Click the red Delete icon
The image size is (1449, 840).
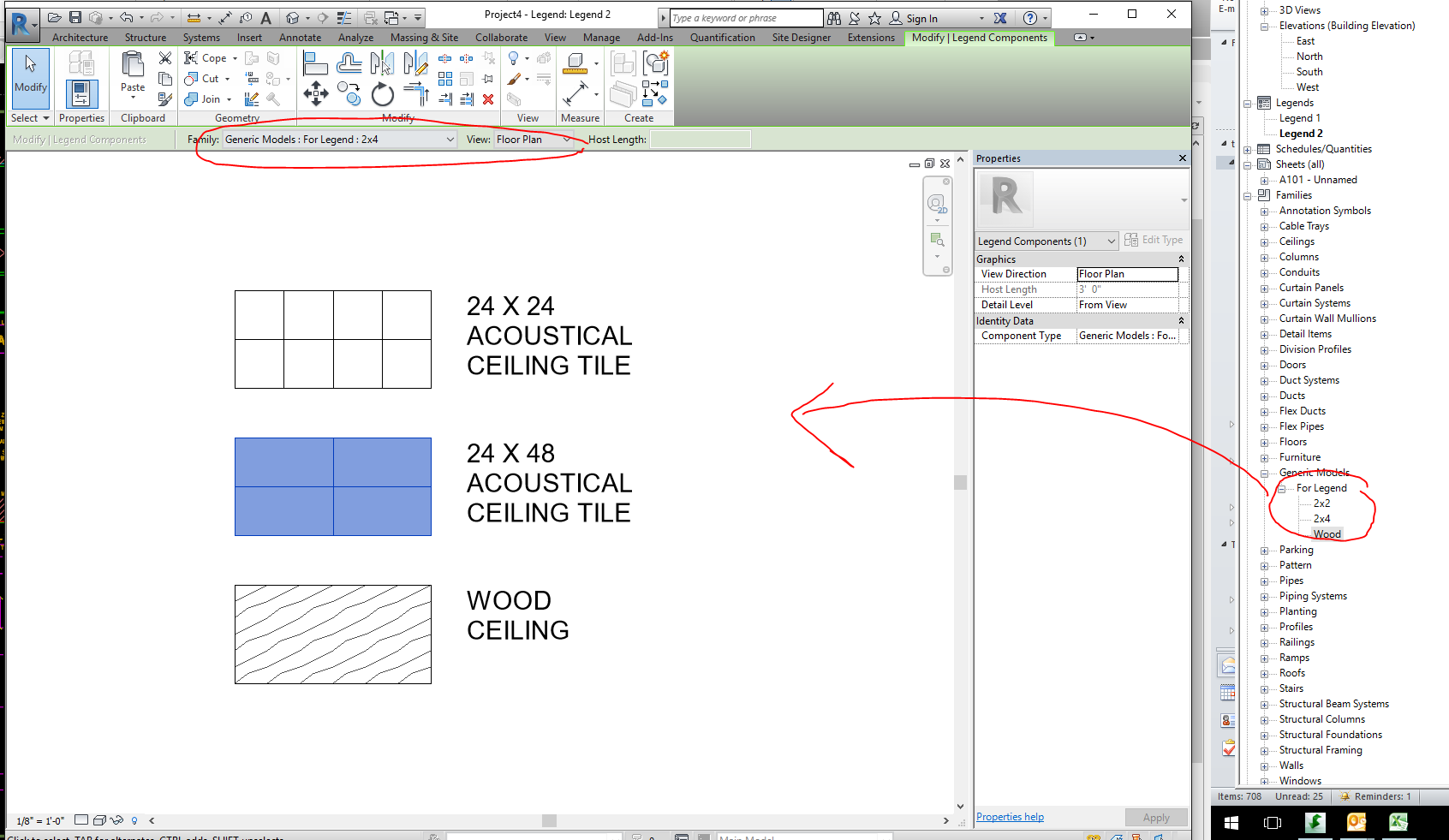(x=488, y=99)
